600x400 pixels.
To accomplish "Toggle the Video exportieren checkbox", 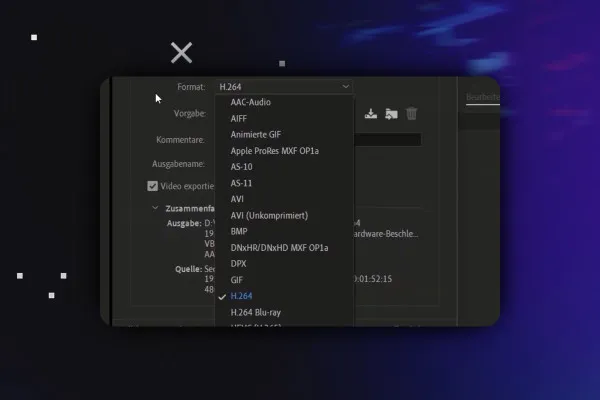I will click(x=152, y=186).
